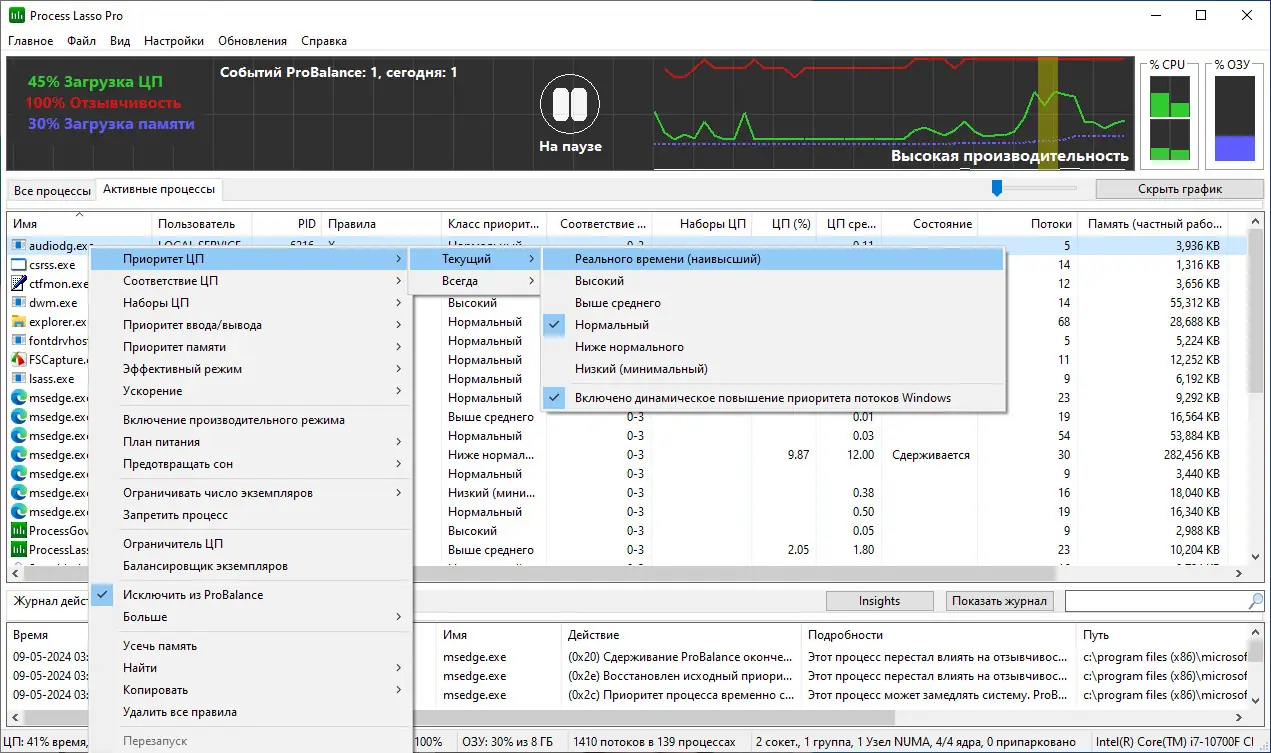Click the large pause icon above На паузе
The height and width of the screenshot is (753, 1271).
click(569, 105)
